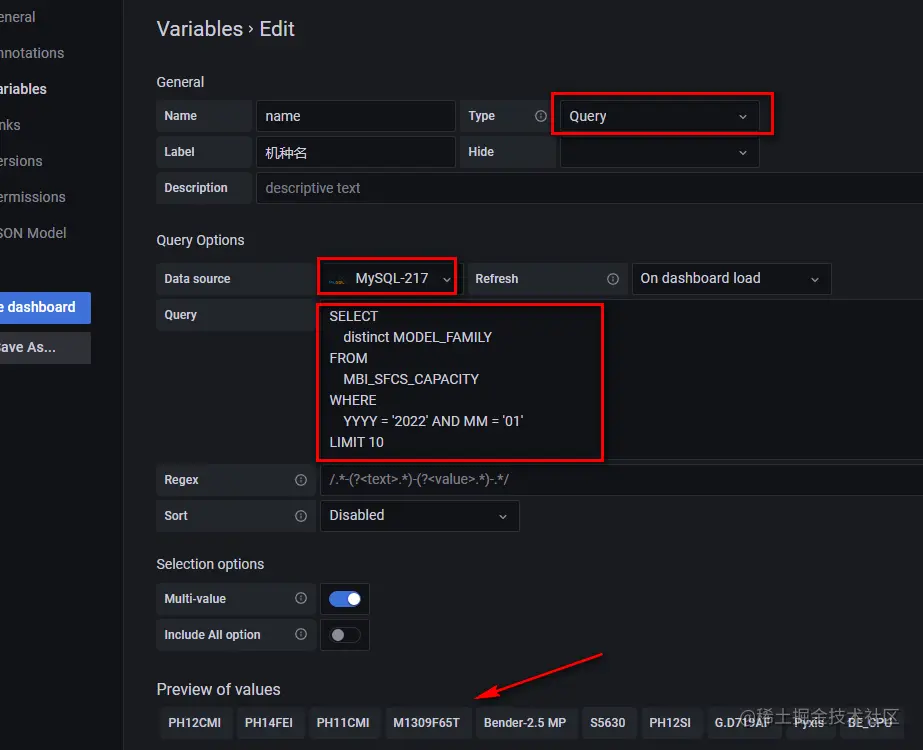Click the distinct MODEL_FAMILY line in query

(x=417, y=337)
